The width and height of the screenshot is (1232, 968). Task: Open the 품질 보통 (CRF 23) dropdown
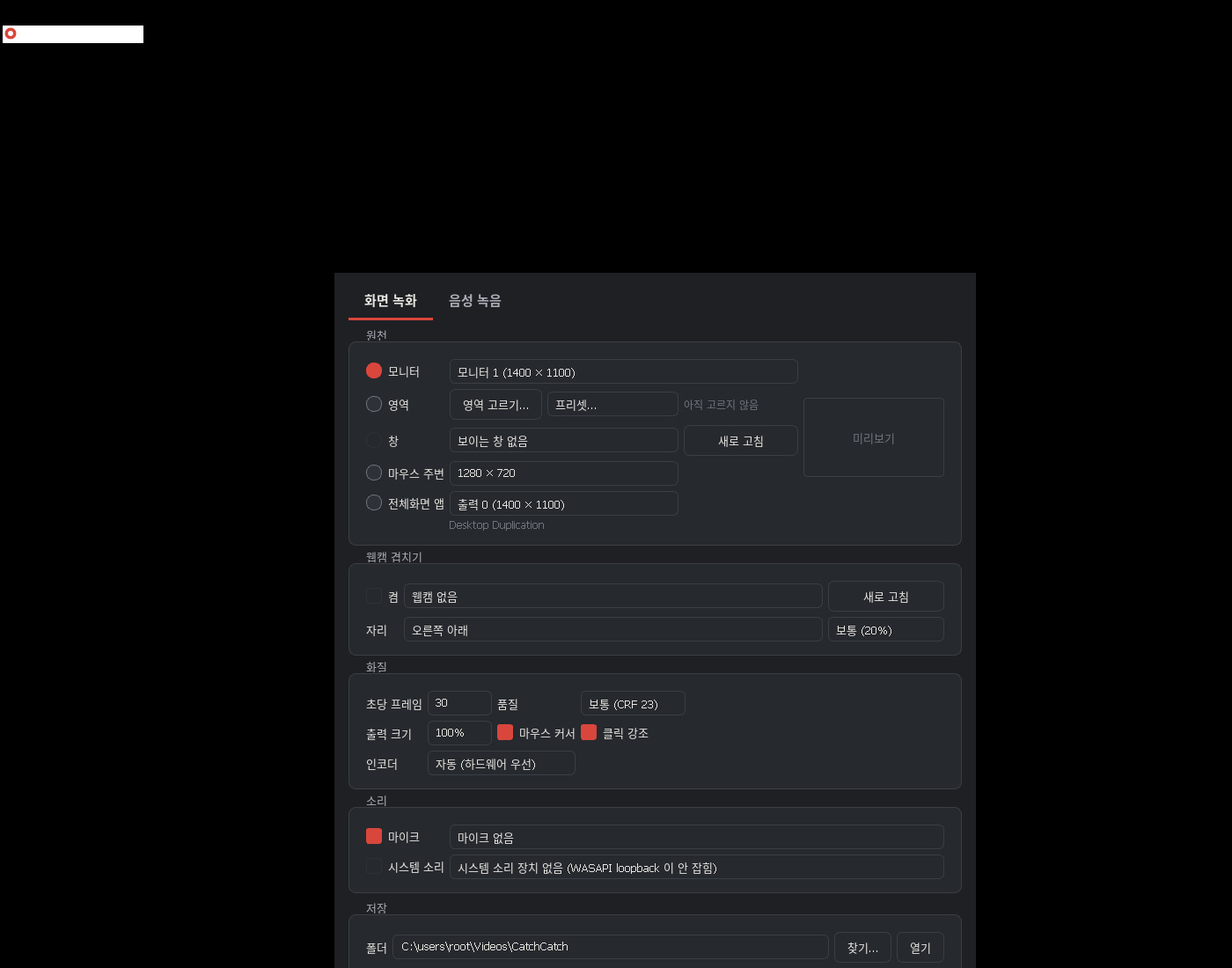coord(633,703)
